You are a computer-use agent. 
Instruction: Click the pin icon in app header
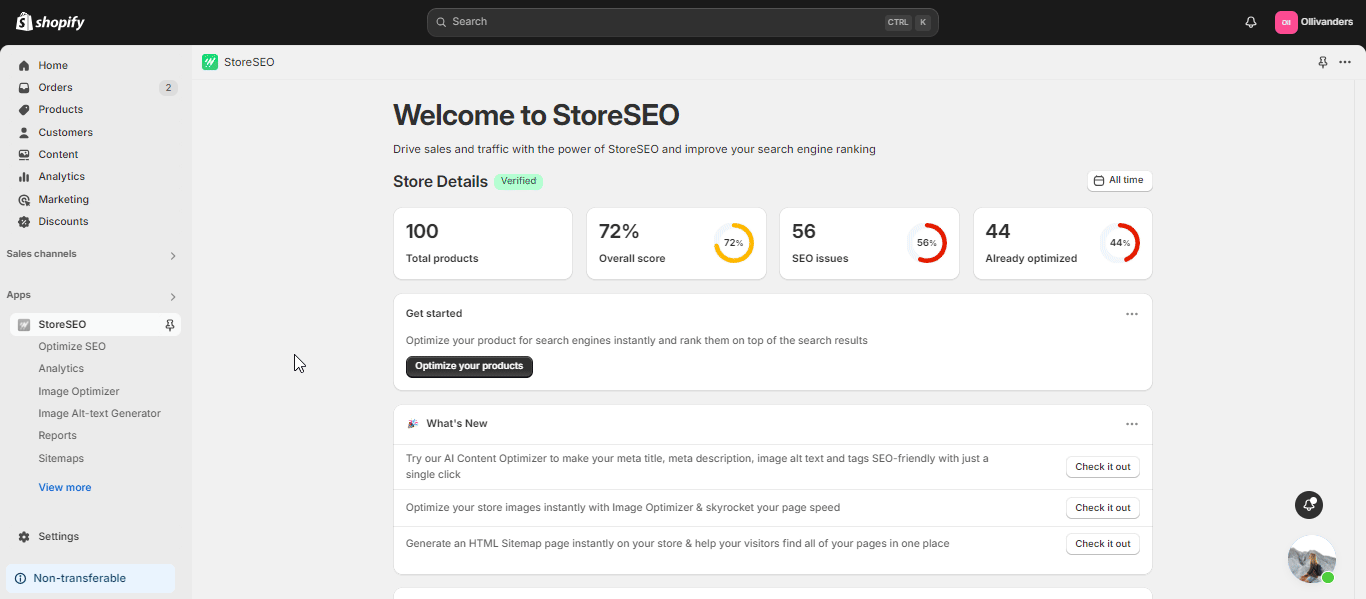click(x=1323, y=62)
